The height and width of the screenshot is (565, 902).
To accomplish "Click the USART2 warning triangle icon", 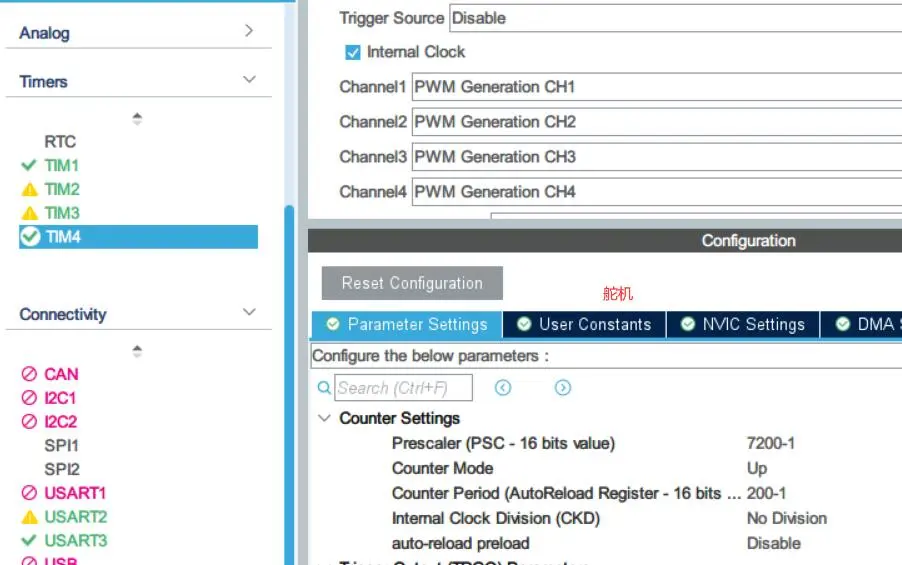I will (29, 517).
